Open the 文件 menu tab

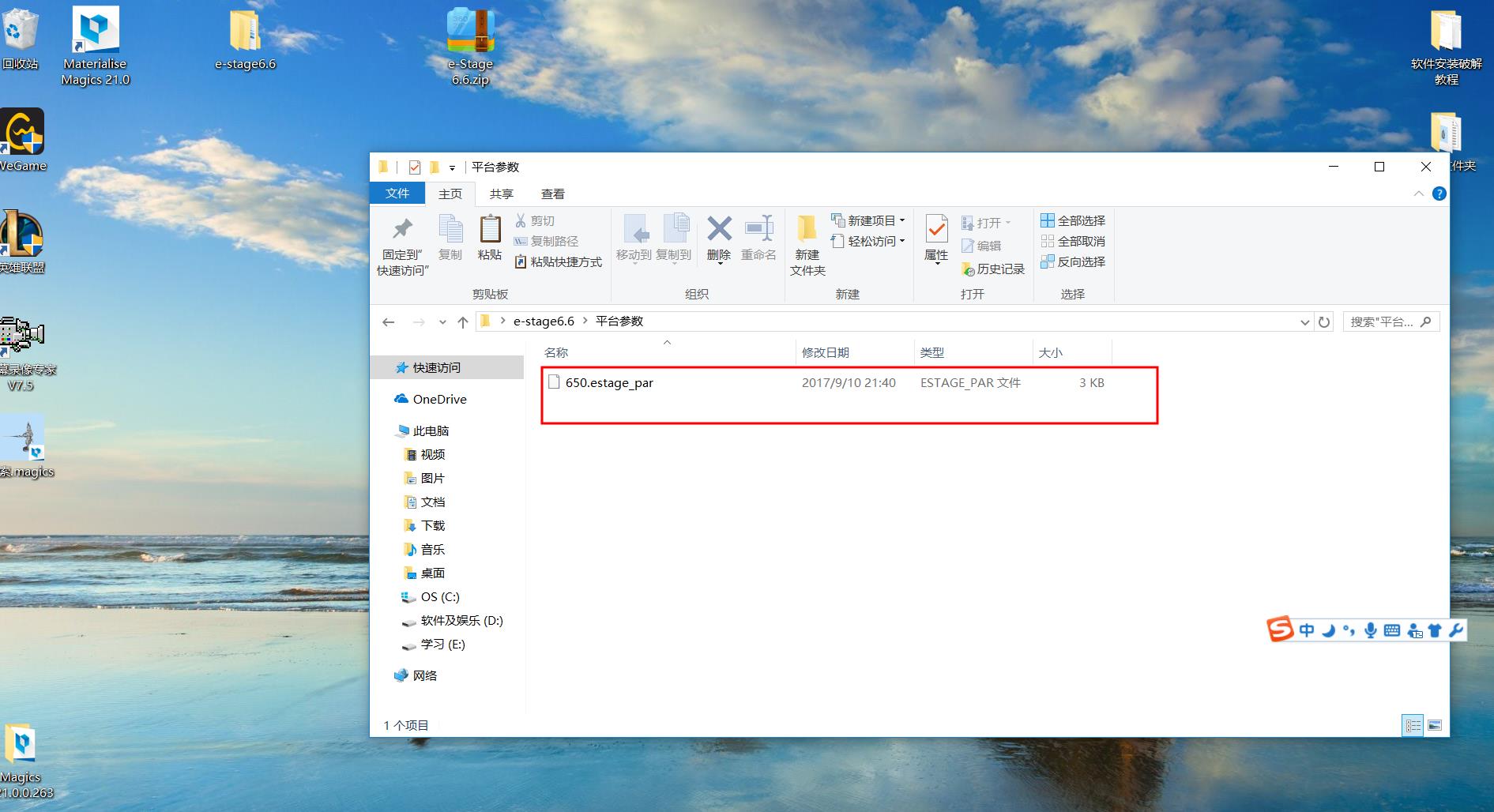click(397, 194)
